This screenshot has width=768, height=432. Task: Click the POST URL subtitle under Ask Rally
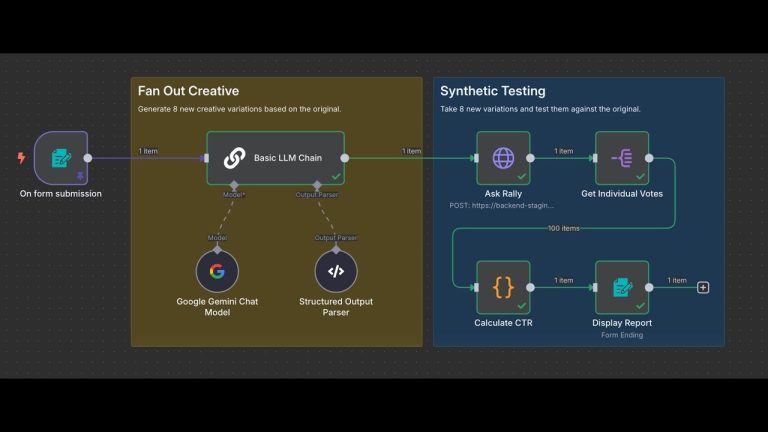pyautogui.click(x=503, y=204)
